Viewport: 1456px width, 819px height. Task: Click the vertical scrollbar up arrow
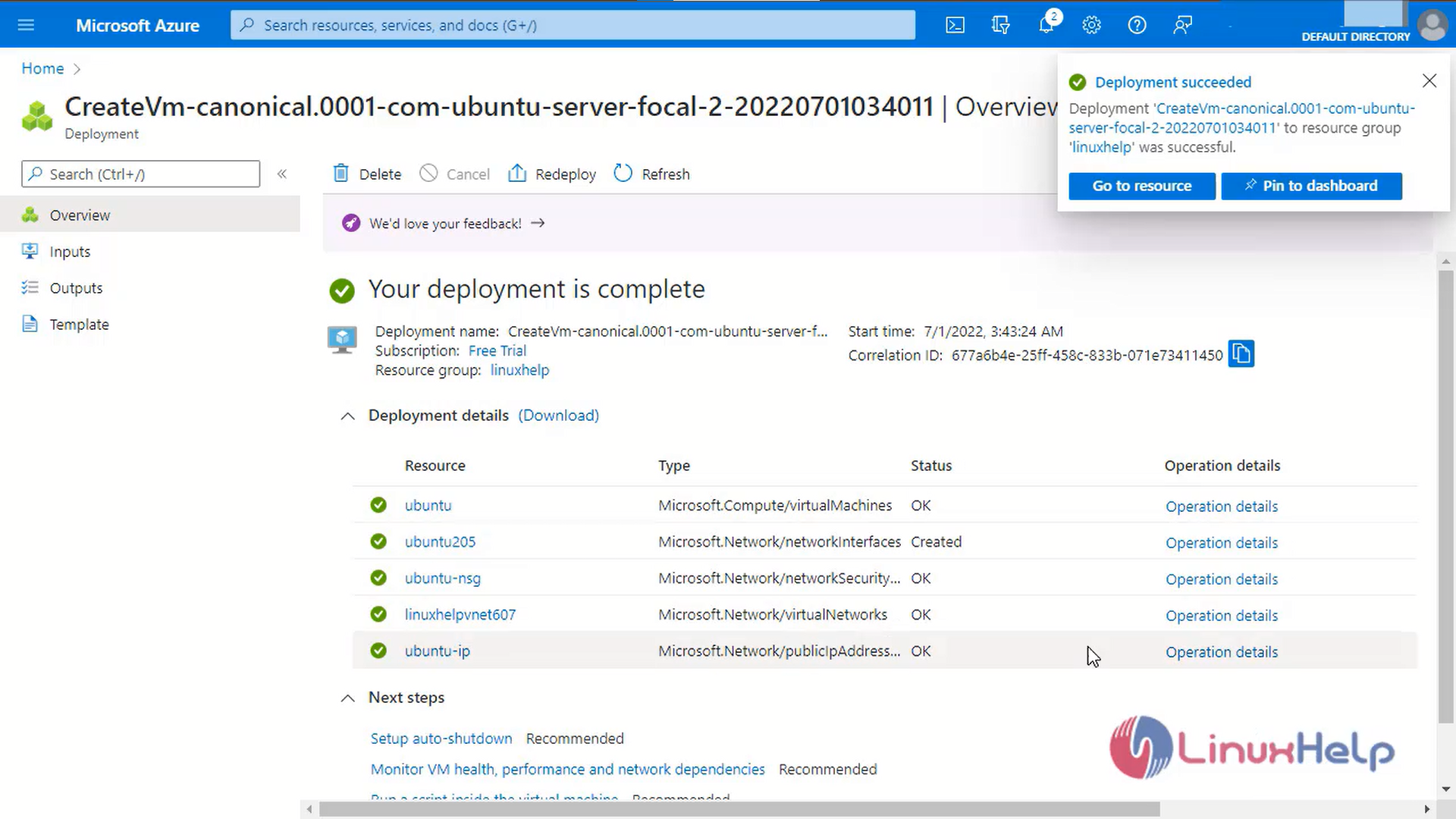pos(1446,262)
